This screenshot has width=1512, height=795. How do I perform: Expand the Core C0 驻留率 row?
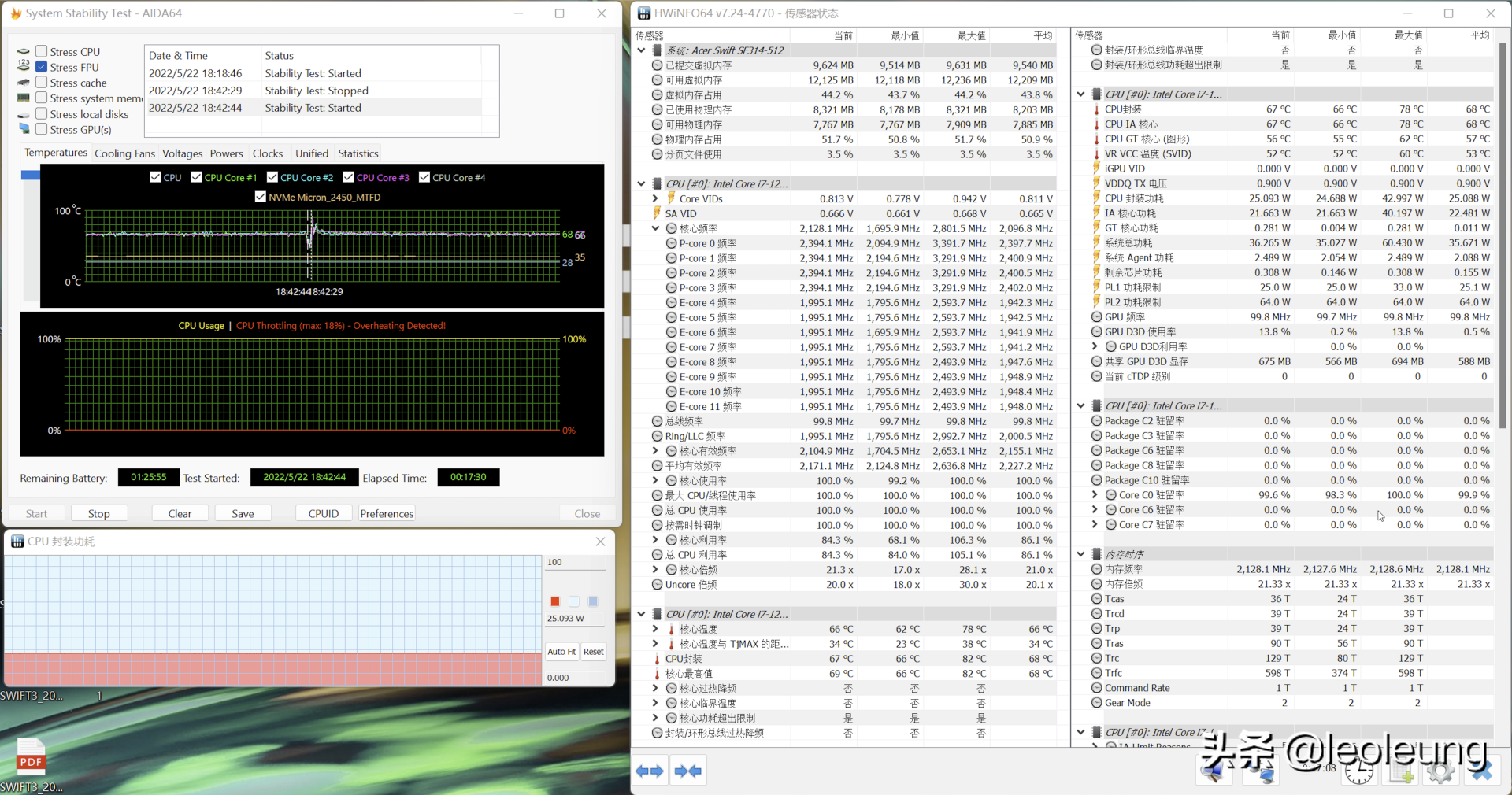1095,495
